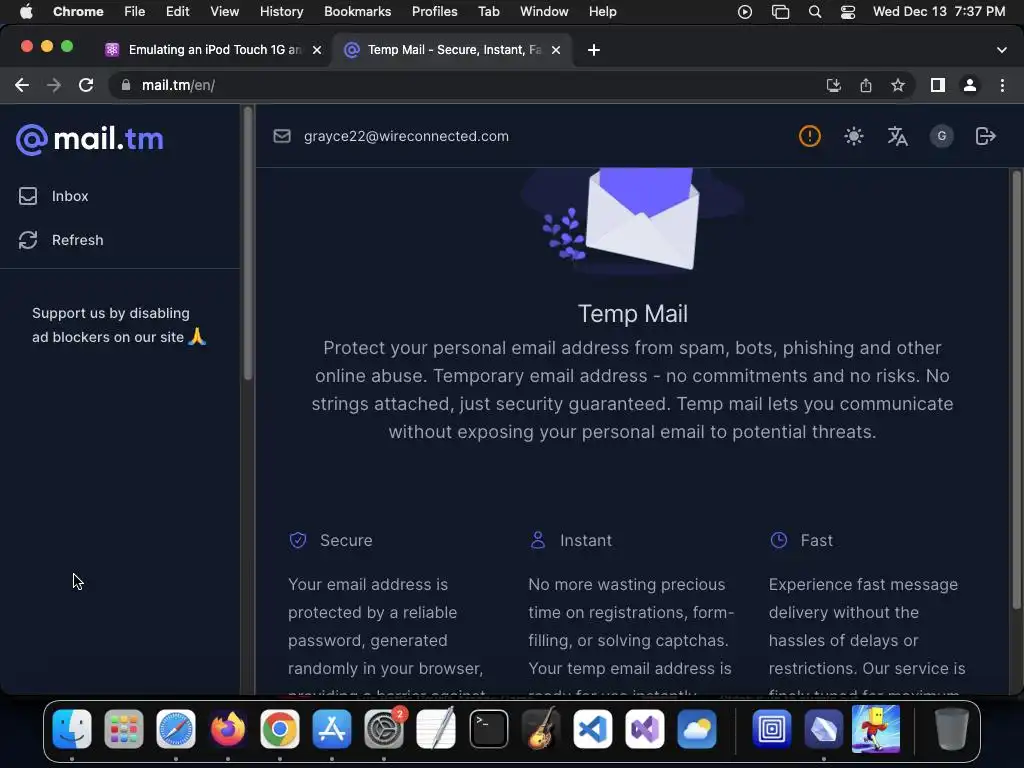Open the Profiles menu
The image size is (1024, 768).
(x=434, y=12)
